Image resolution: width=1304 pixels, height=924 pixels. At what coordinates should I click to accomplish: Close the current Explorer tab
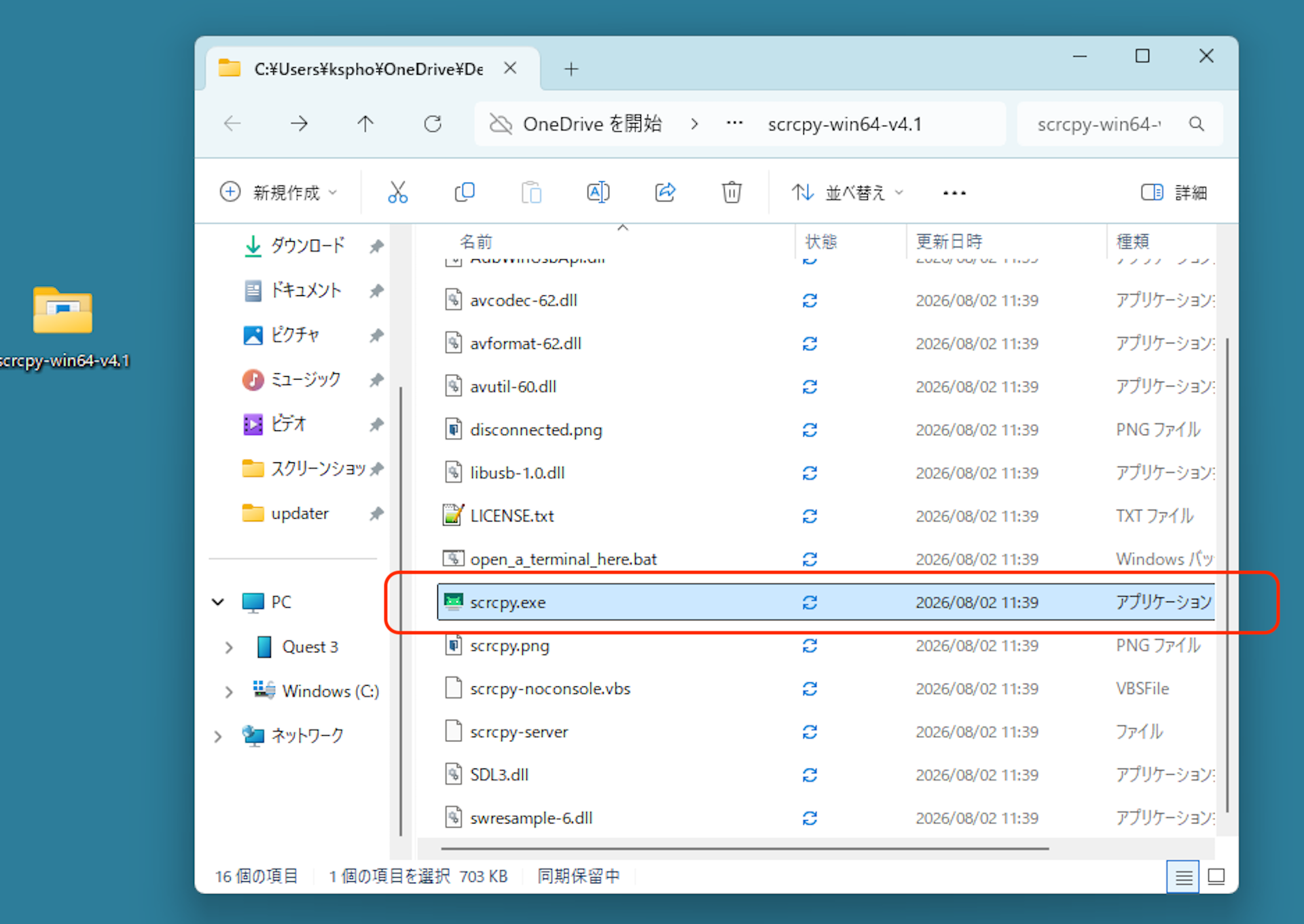(x=510, y=68)
